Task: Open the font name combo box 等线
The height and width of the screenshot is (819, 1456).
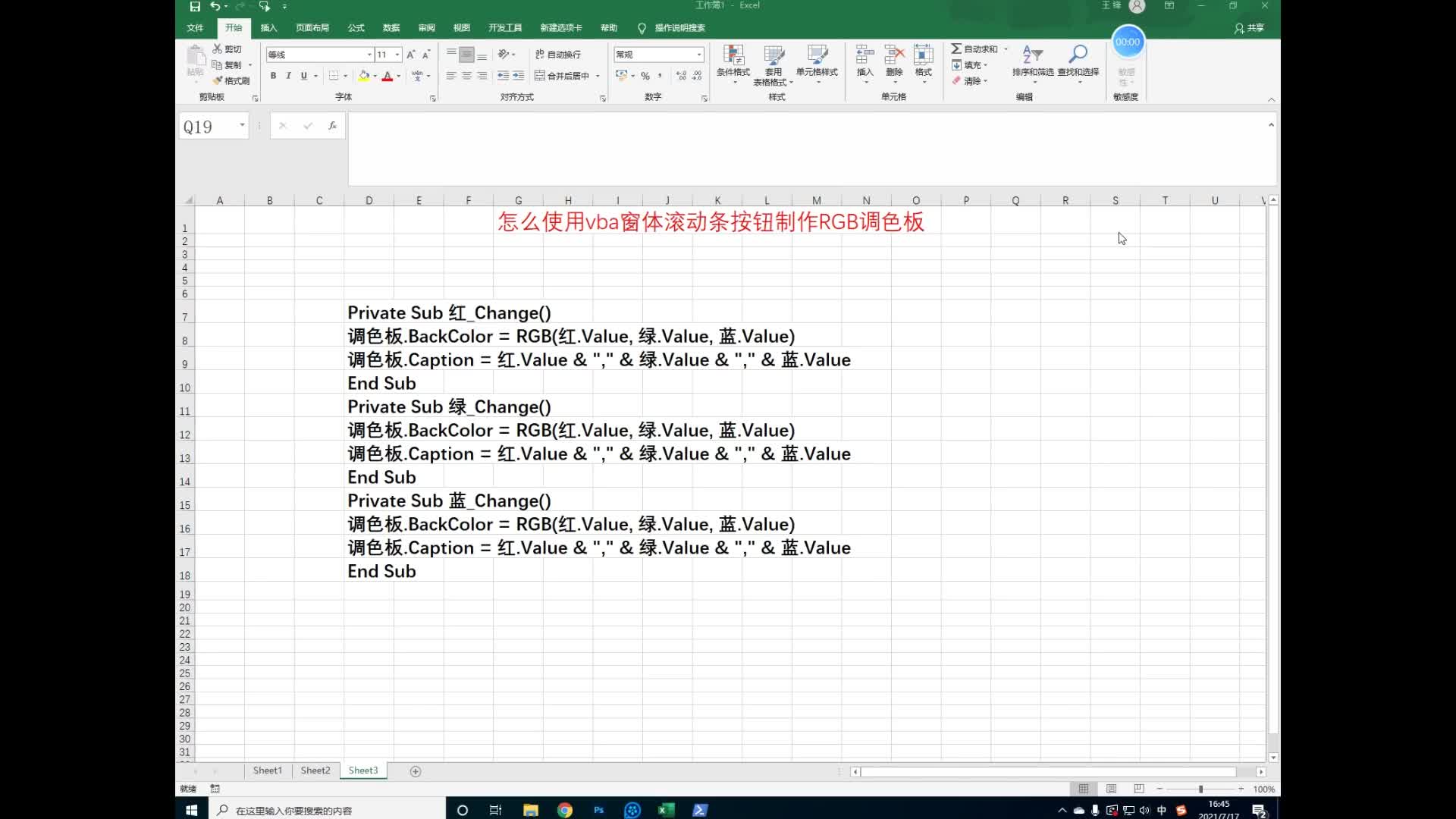Action: click(319, 55)
